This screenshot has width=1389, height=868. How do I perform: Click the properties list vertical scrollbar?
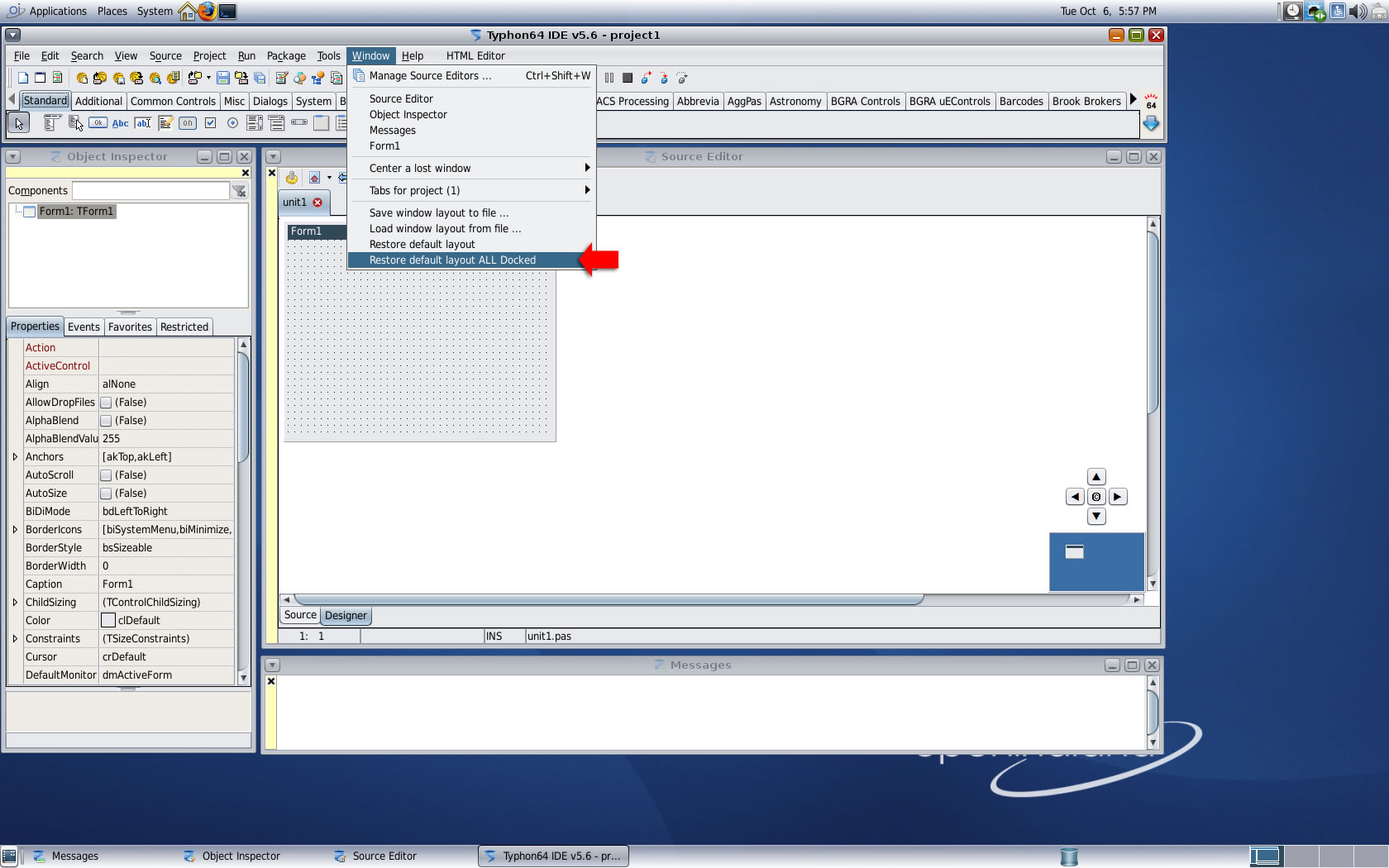pyautogui.click(x=243, y=408)
